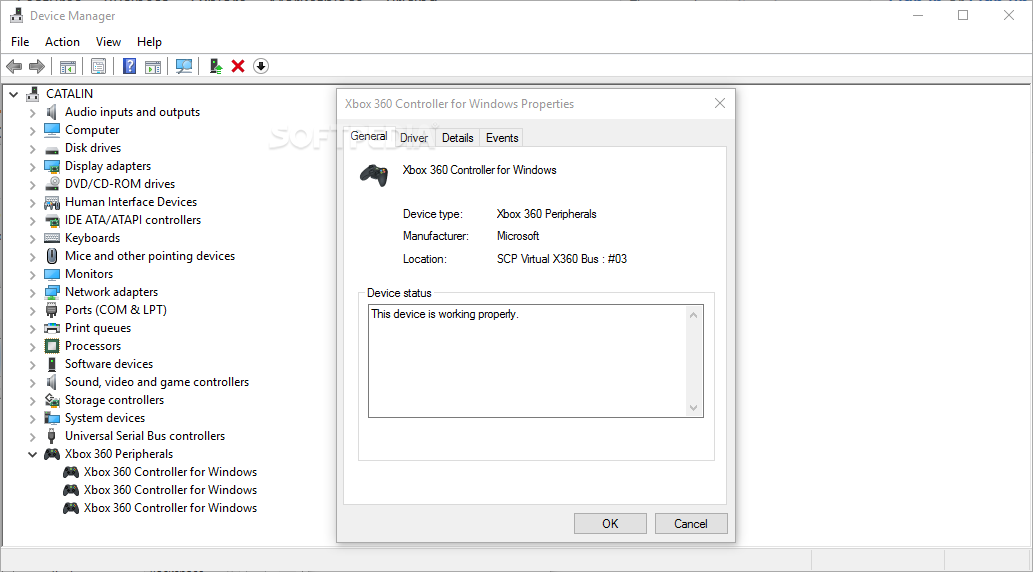Click Show/Hide Console Tree toolbar icon

(x=68, y=66)
